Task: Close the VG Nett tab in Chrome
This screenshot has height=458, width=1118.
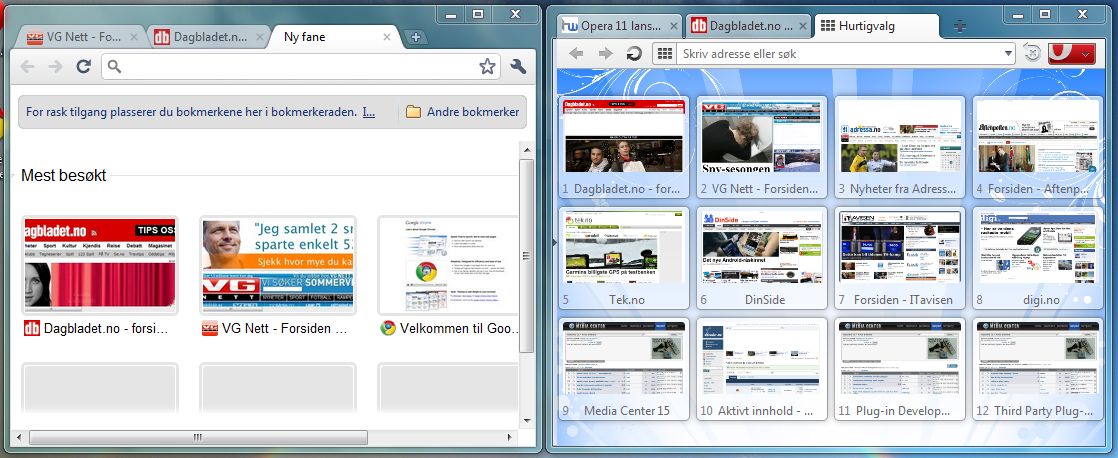Action: coord(135,37)
